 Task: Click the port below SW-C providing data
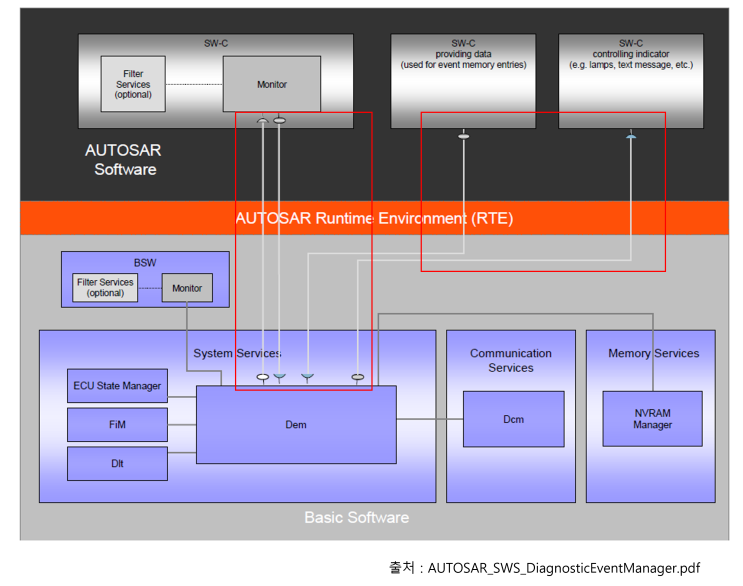[463, 135]
